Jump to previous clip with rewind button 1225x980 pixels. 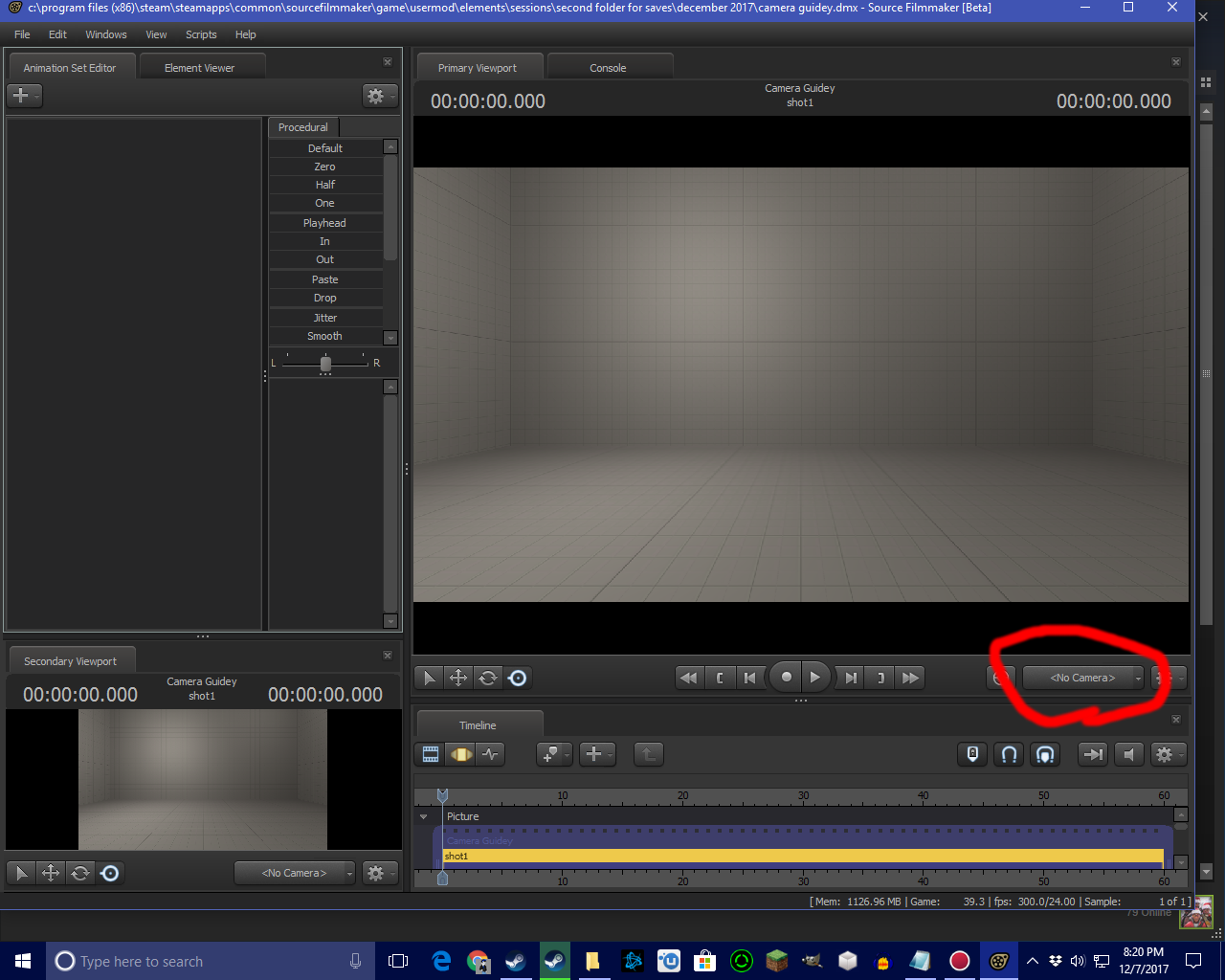[x=688, y=678]
